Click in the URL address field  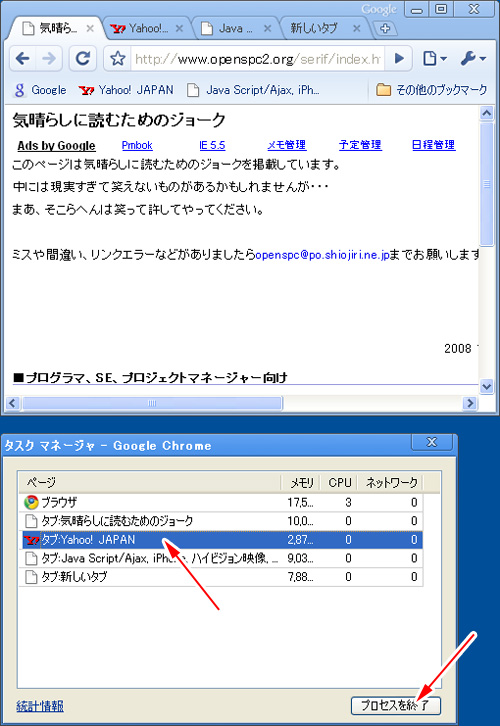coord(257,59)
